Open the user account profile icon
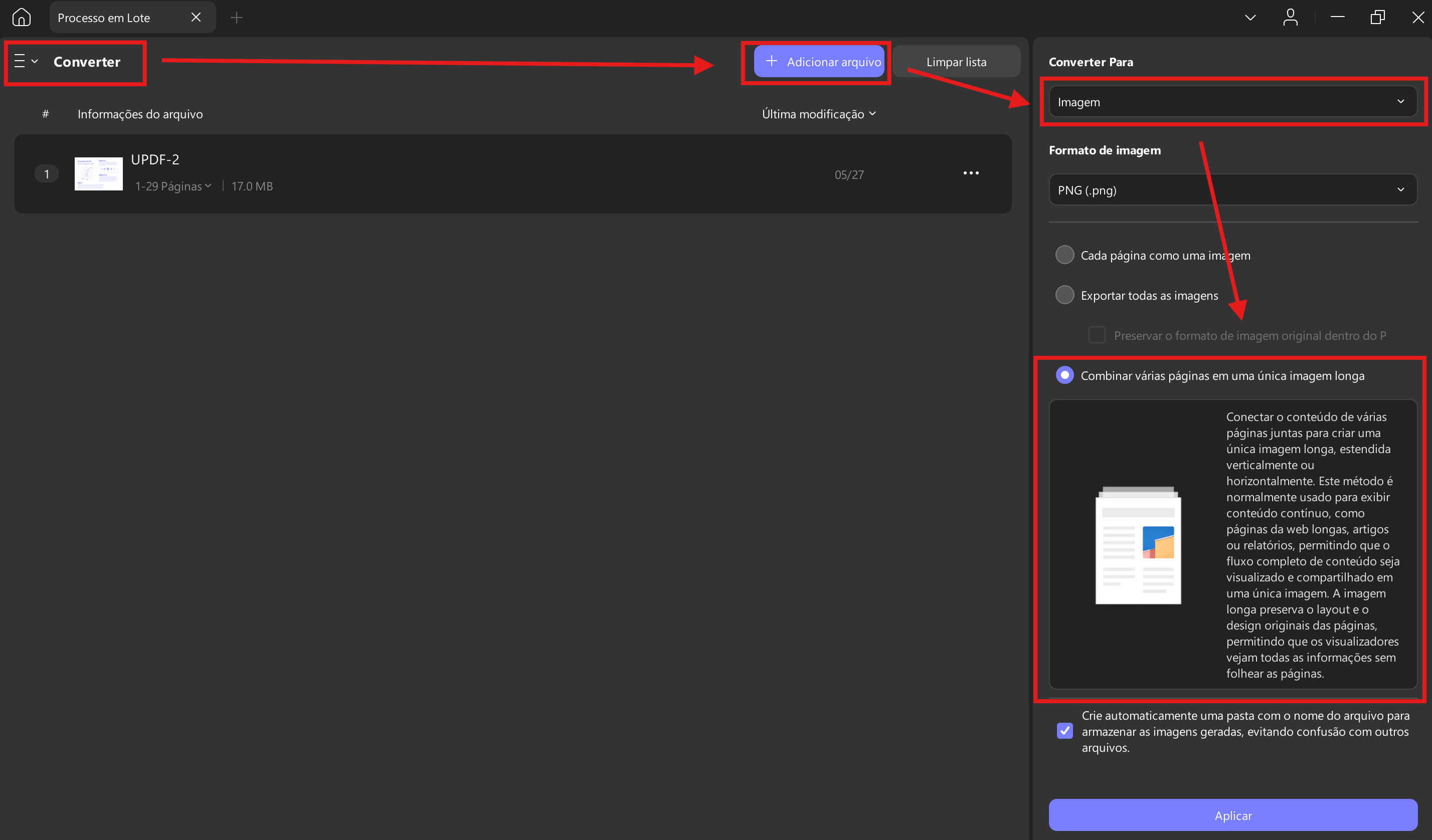 point(1290,17)
